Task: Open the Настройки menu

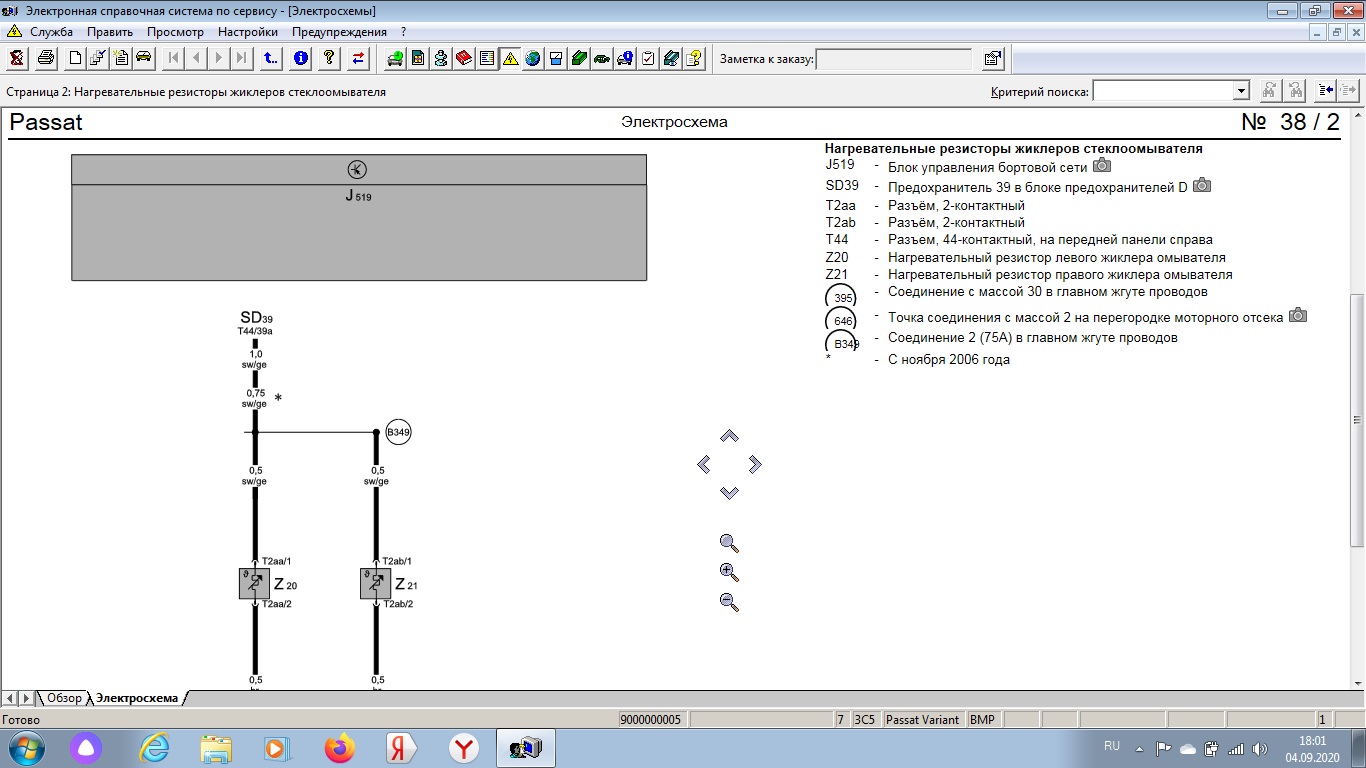Action: [247, 32]
